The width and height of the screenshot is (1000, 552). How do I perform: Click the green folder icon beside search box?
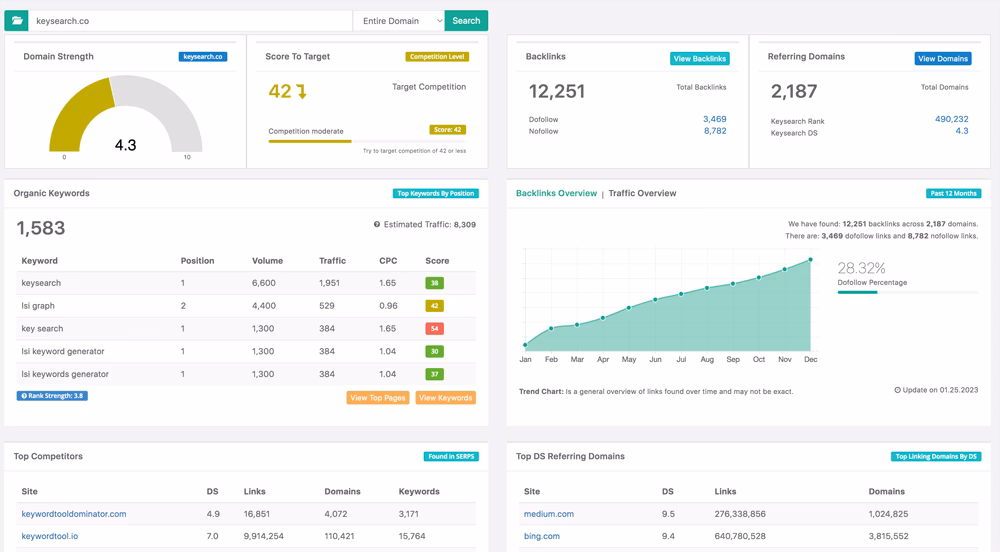17,20
